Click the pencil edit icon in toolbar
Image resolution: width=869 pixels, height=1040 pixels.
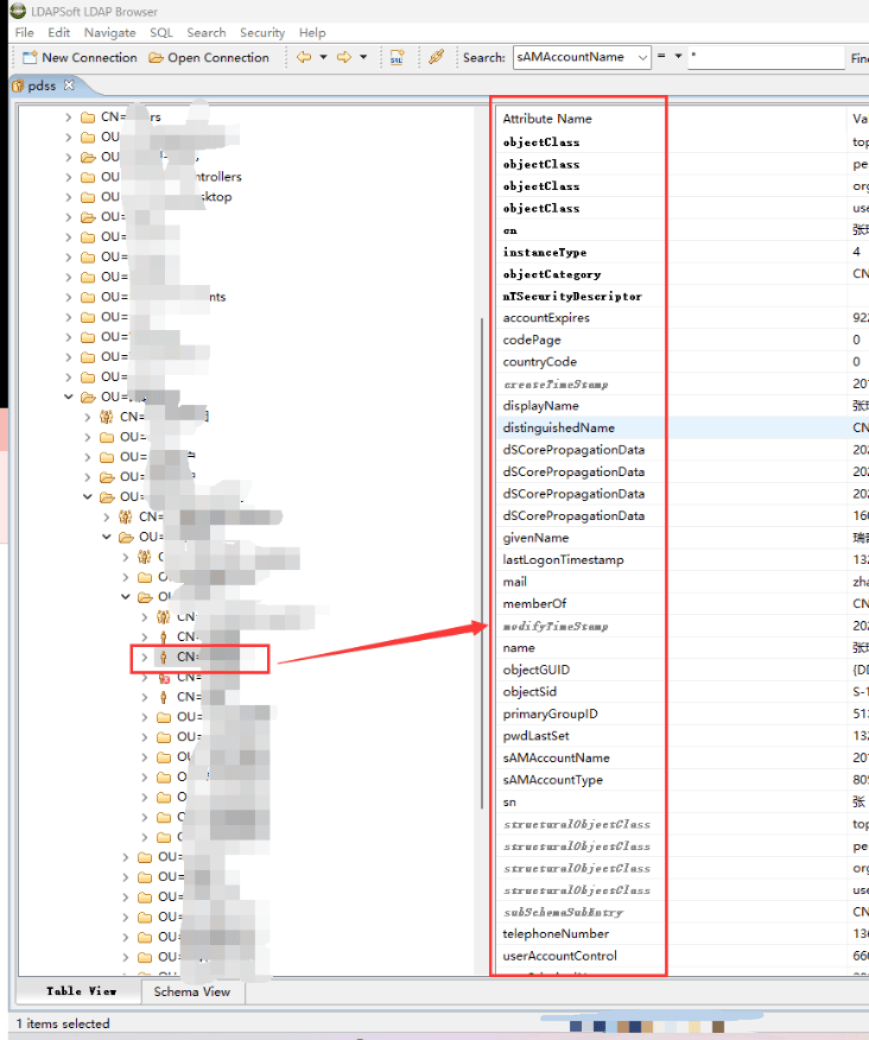pos(435,58)
